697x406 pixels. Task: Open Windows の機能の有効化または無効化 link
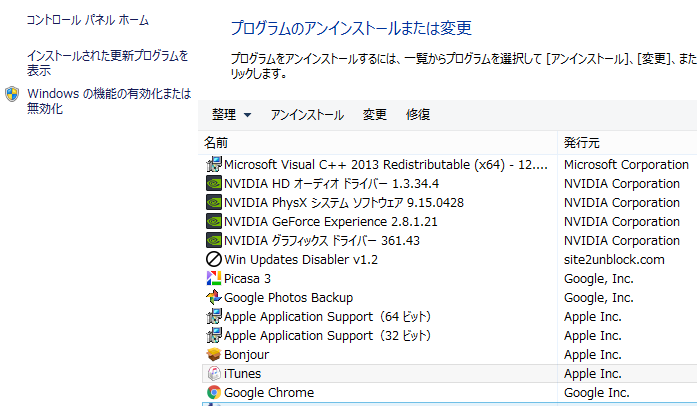coord(109,101)
